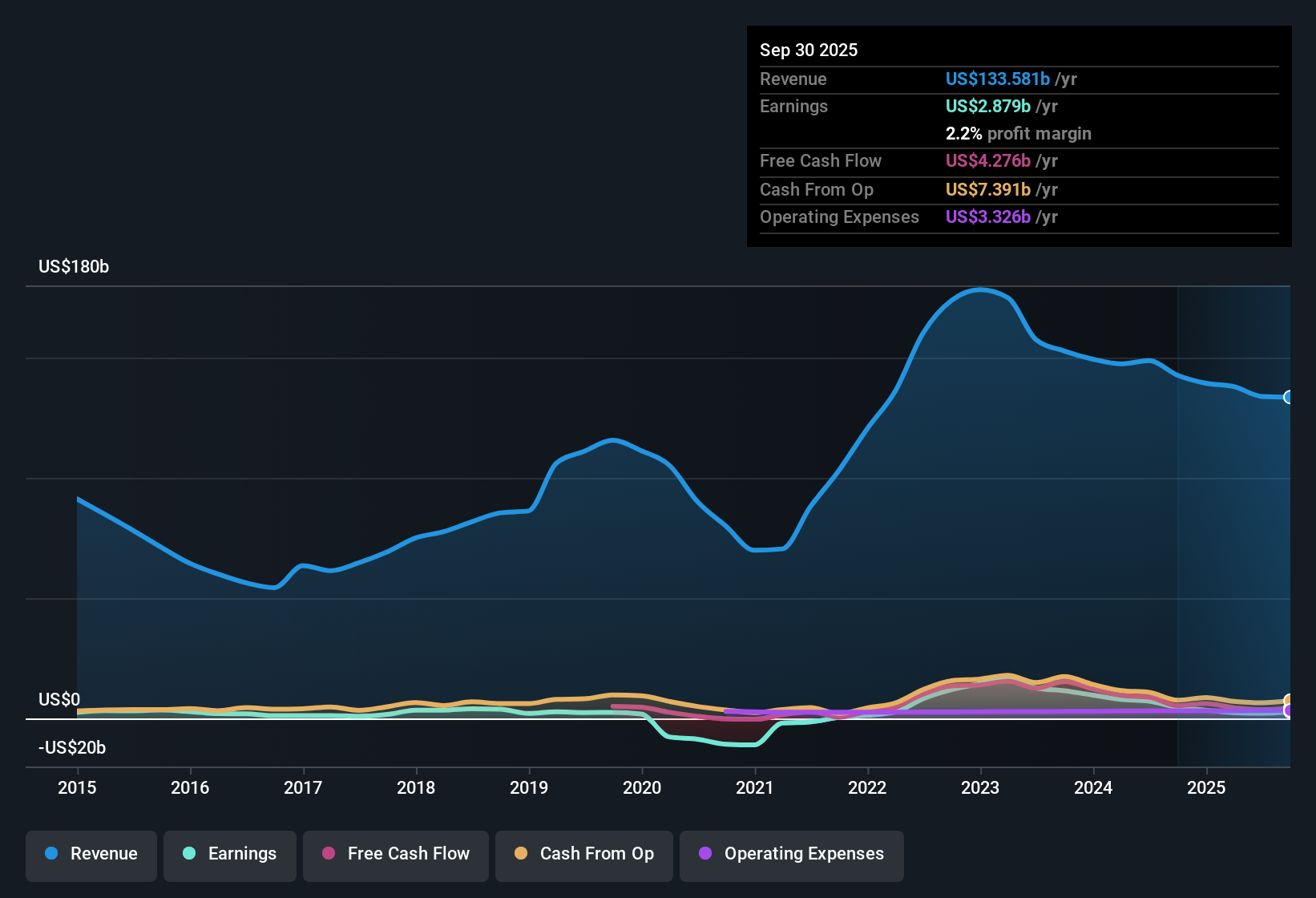1316x898 pixels.
Task: Select the white circle endpoint of Revenue line
Action: pos(1289,397)
